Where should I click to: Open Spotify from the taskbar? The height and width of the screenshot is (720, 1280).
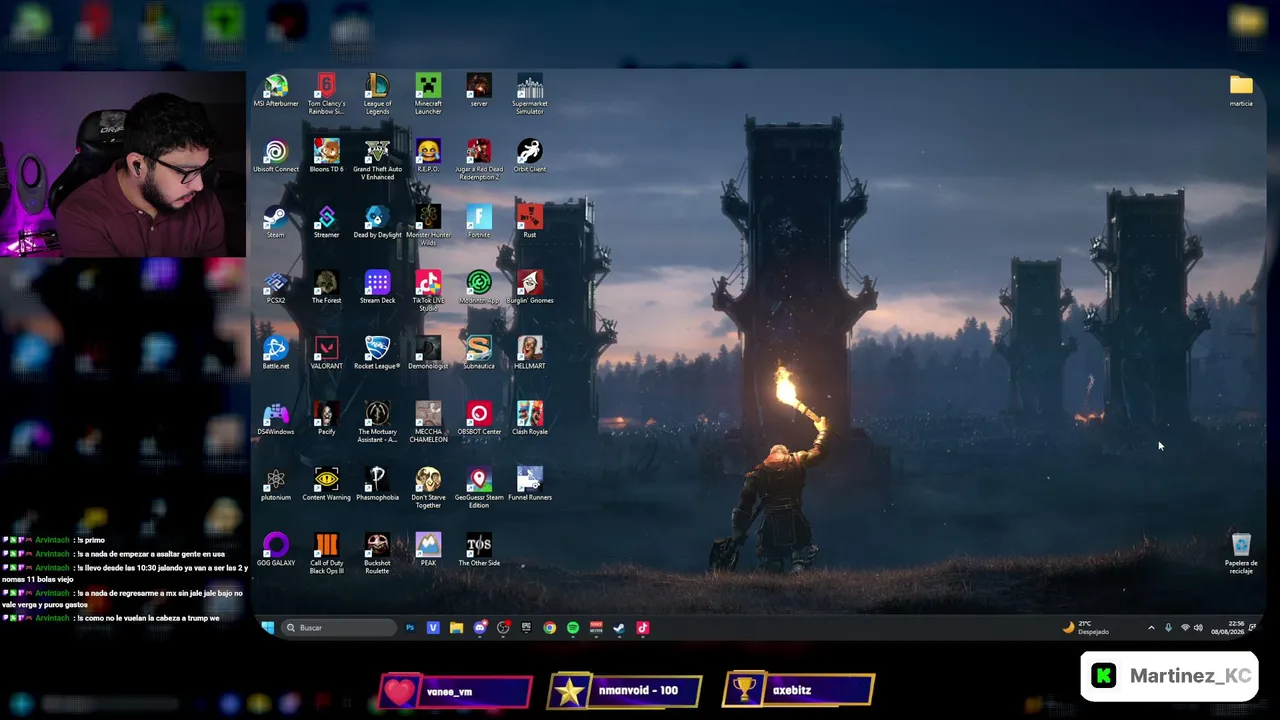(573, 628)
